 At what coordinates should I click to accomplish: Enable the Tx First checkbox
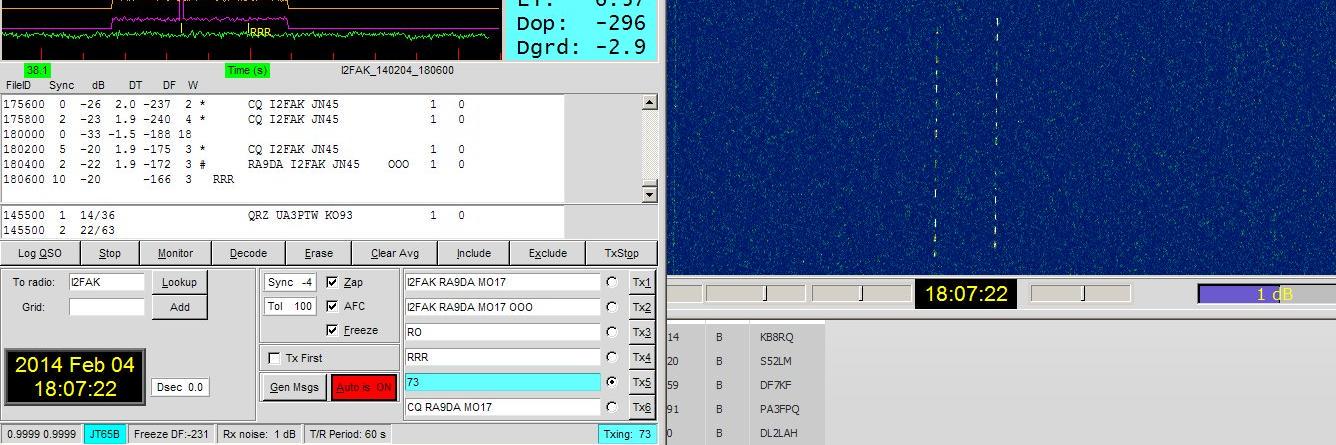point(275,358)
